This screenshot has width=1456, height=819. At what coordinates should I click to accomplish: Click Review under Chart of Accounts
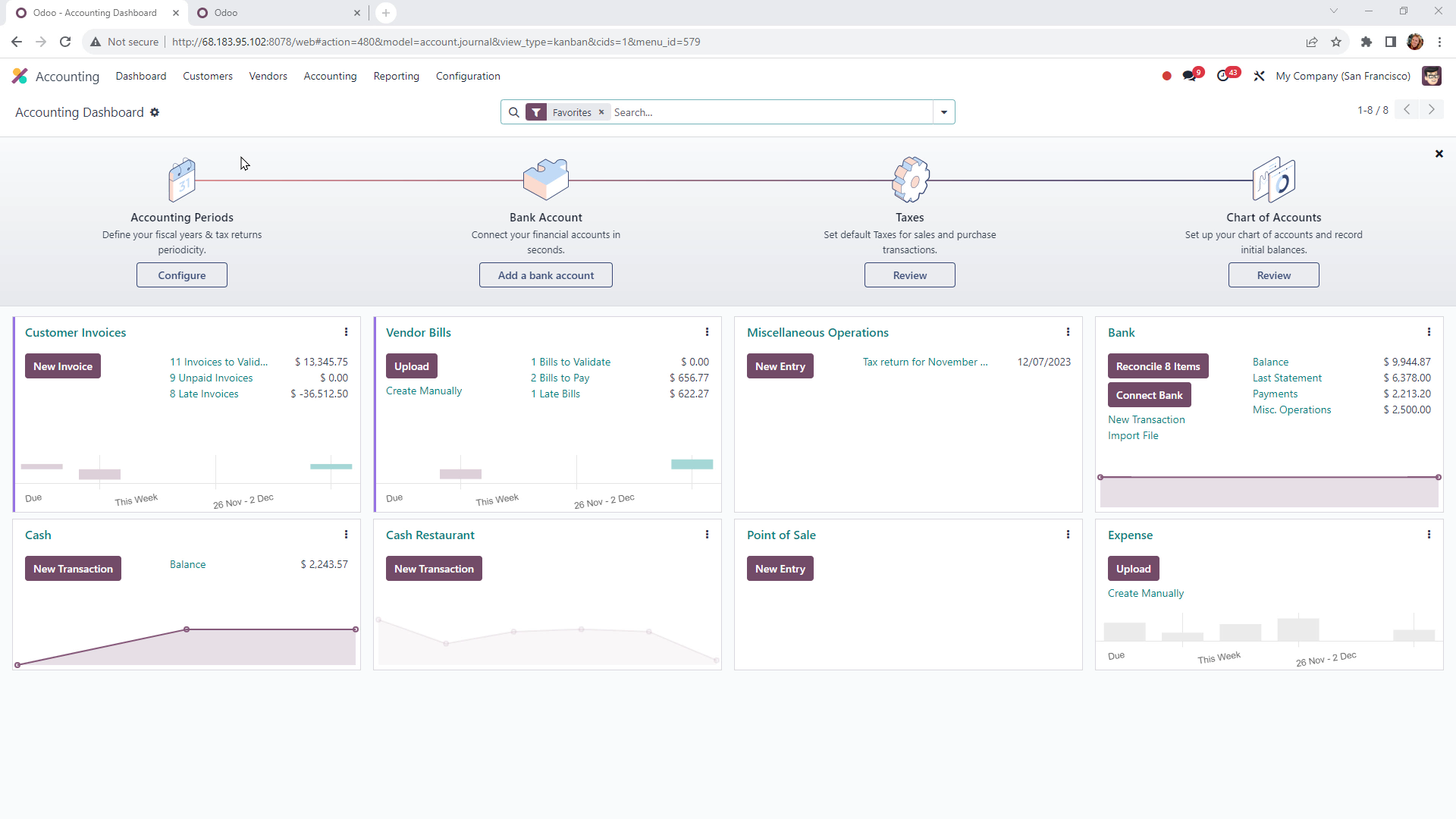coord(1274,275)
